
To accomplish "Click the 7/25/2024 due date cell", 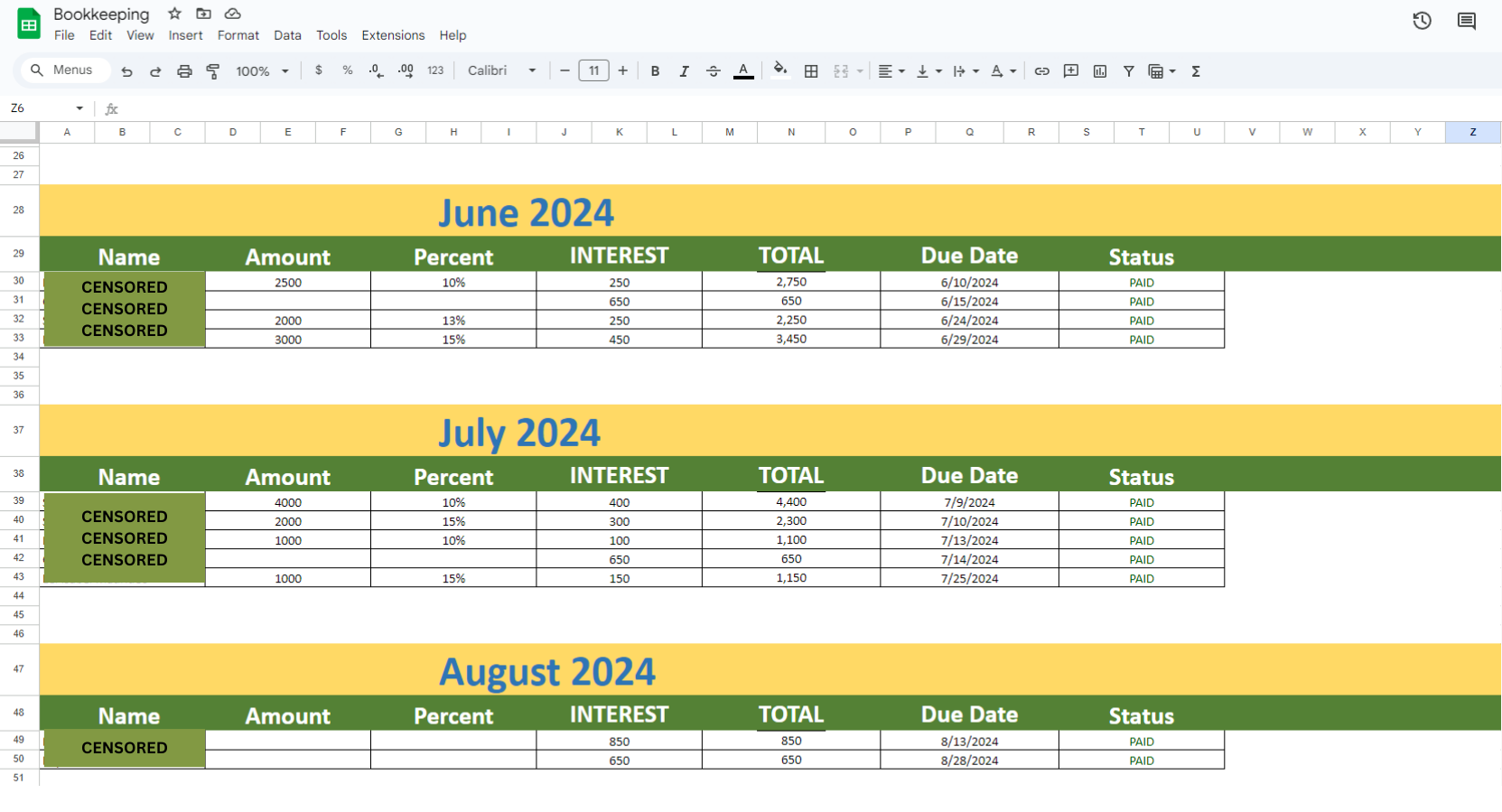I will coord(969,578).
